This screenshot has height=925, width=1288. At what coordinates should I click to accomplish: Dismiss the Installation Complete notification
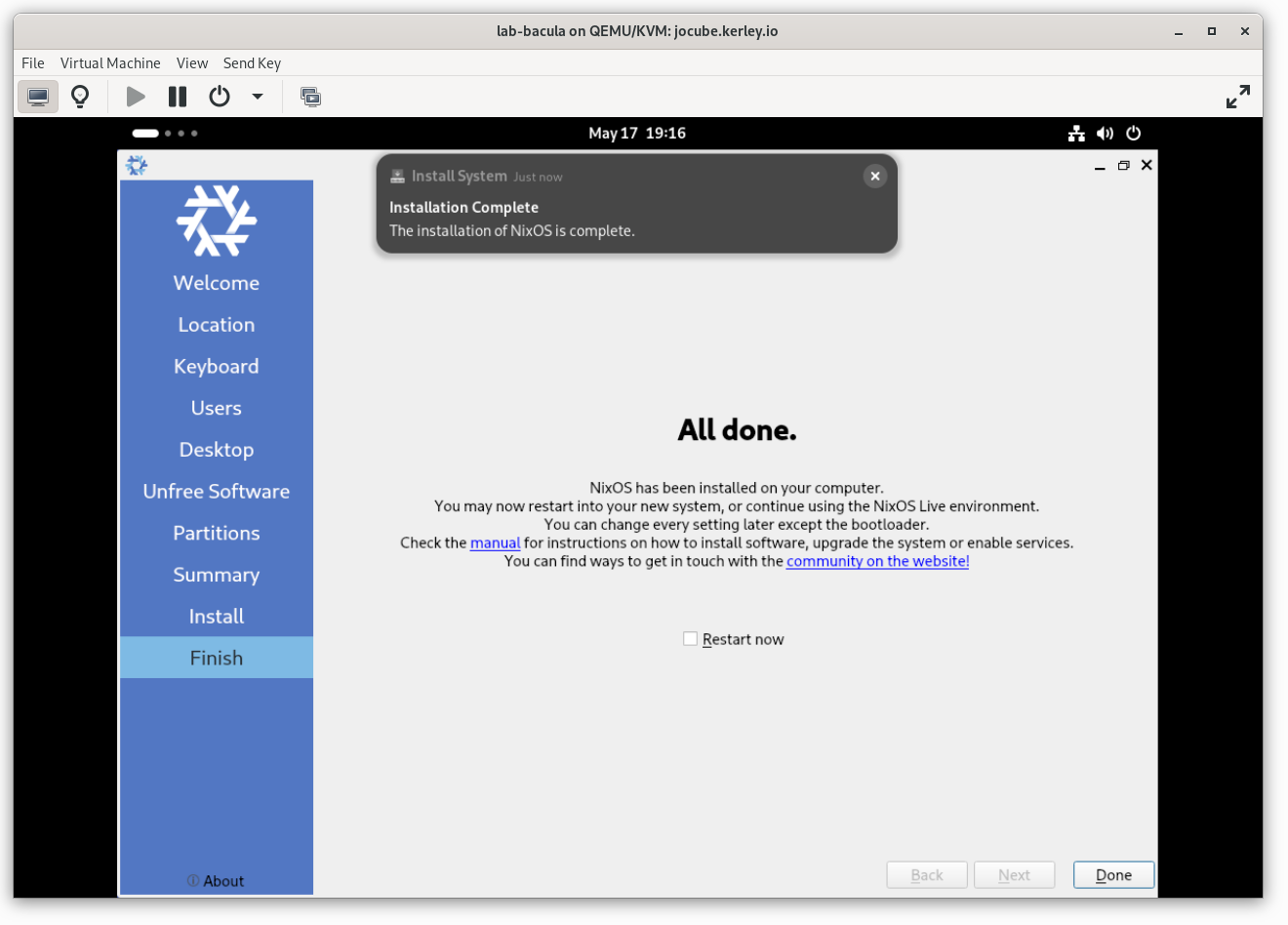pos(875,176)
